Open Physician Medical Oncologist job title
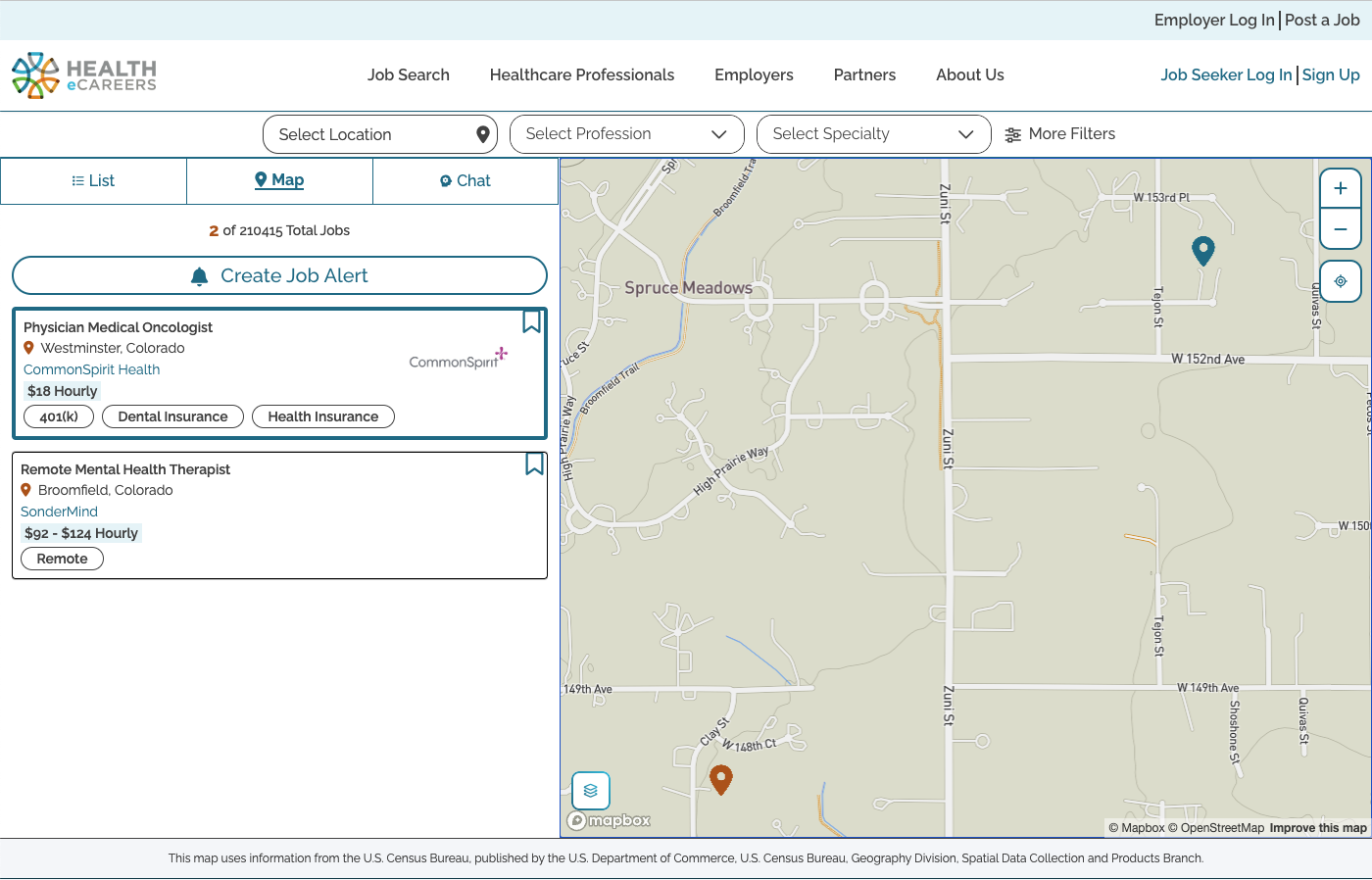The width and height of the screenshot is (1372, 880). pos(118,327)
